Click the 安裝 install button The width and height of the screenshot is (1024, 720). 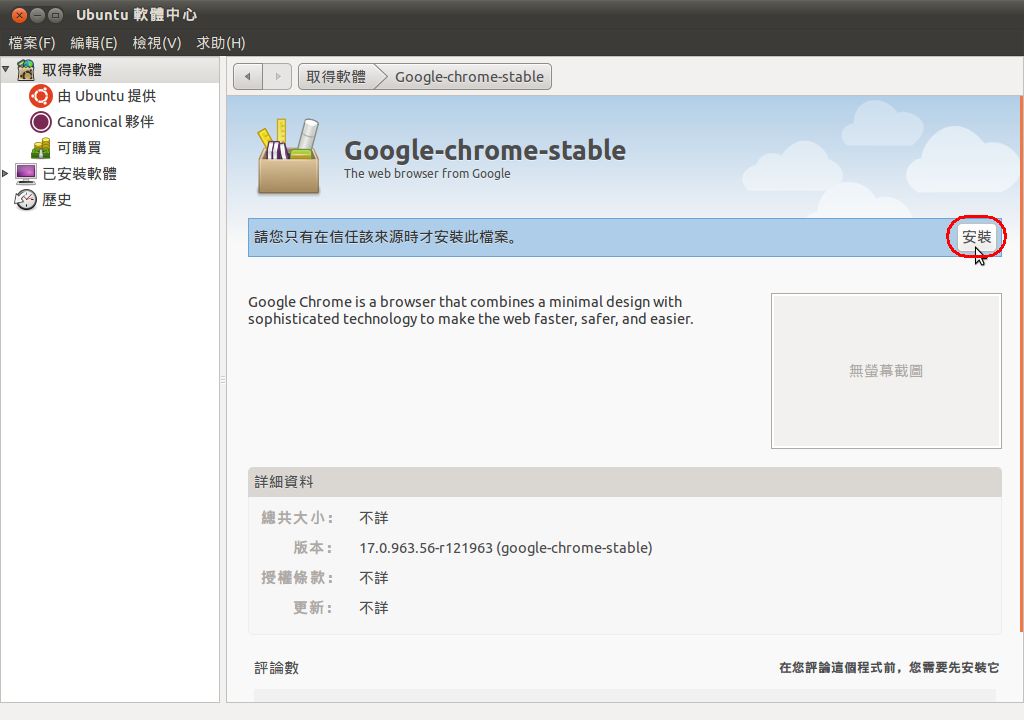click(x=976, y=237)
